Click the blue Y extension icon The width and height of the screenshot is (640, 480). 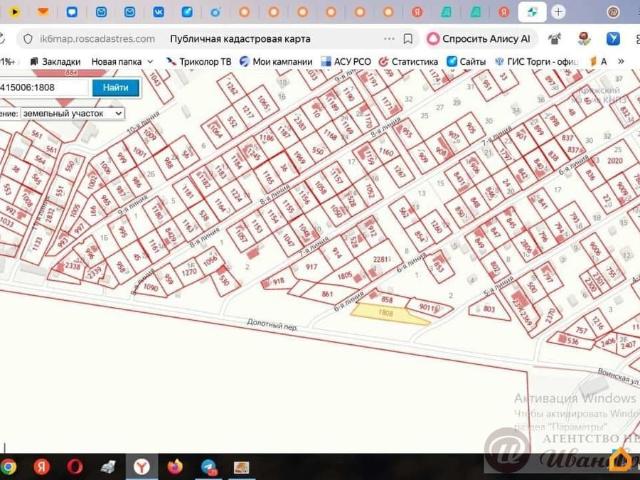pos(613,39)
